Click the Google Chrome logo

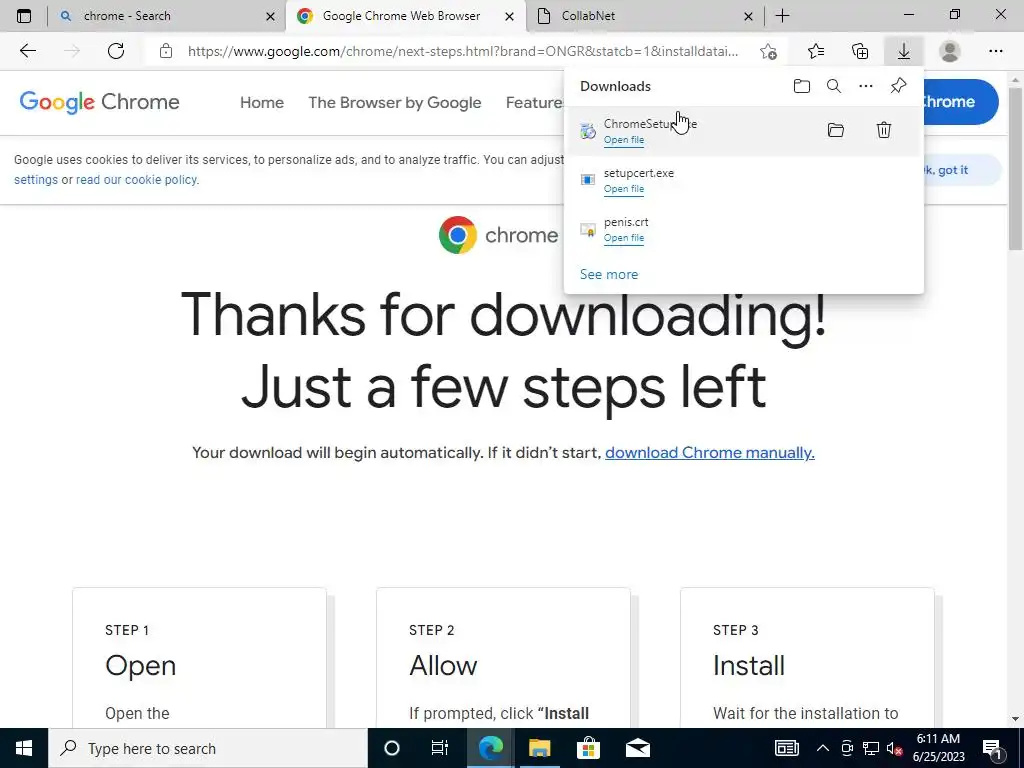tap(99, 102)
